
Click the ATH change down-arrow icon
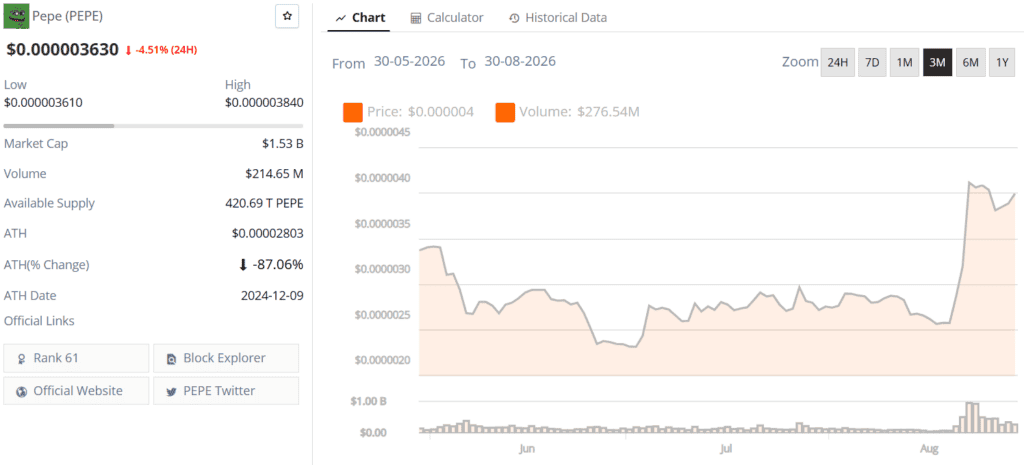coord(243,265)
